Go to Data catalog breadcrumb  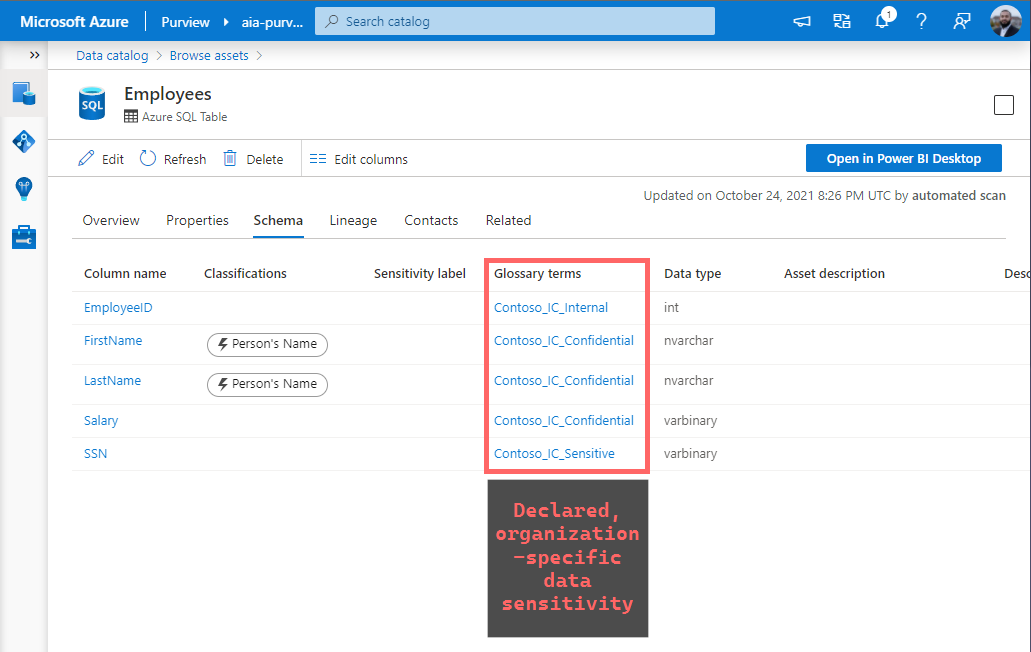[112, 55]
